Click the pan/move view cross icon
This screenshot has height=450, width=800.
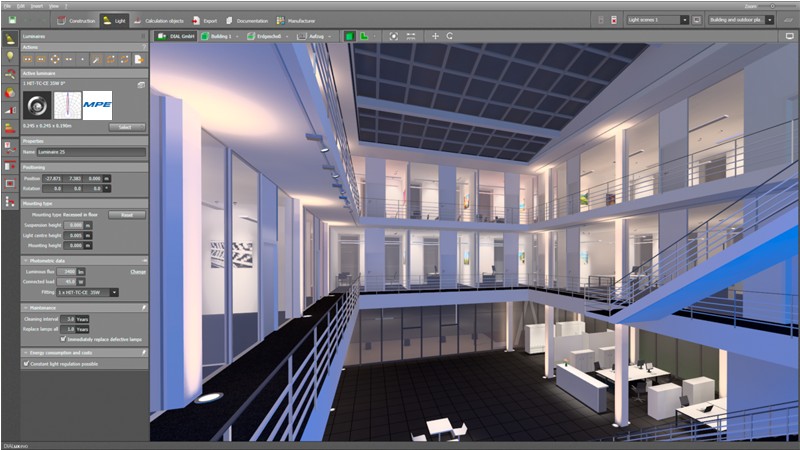click(x=435, y=36)
